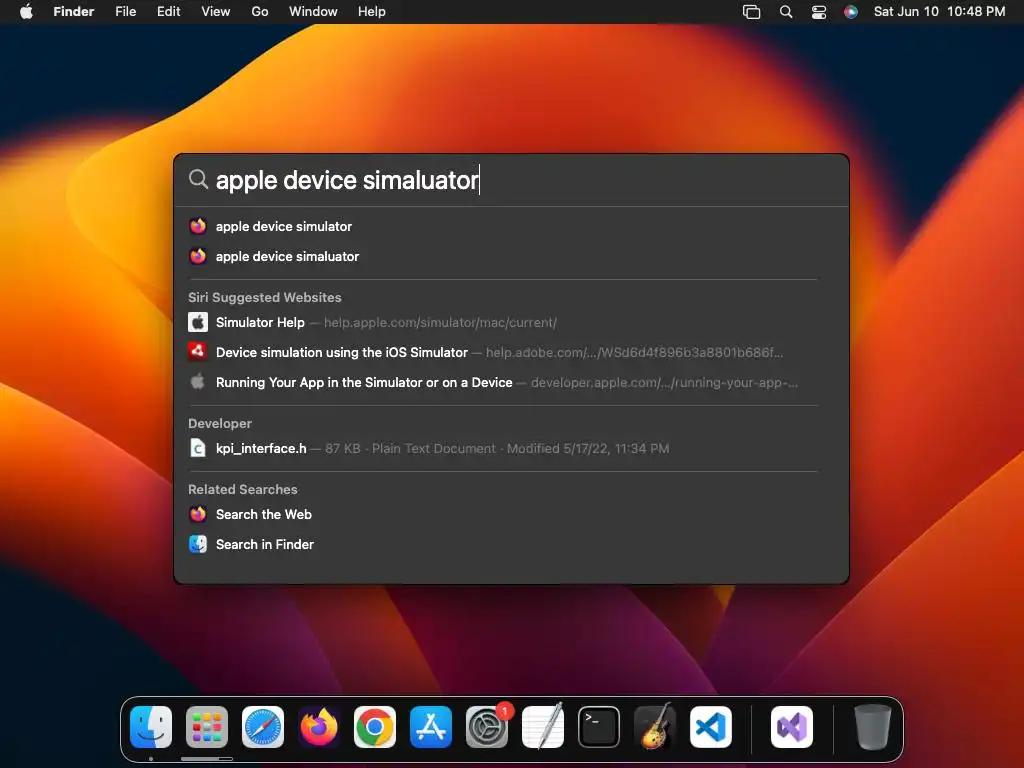Launch Terminal from the Dock
The width and height of the screenshot is (1024, 768).
click(x=599, y=727)
